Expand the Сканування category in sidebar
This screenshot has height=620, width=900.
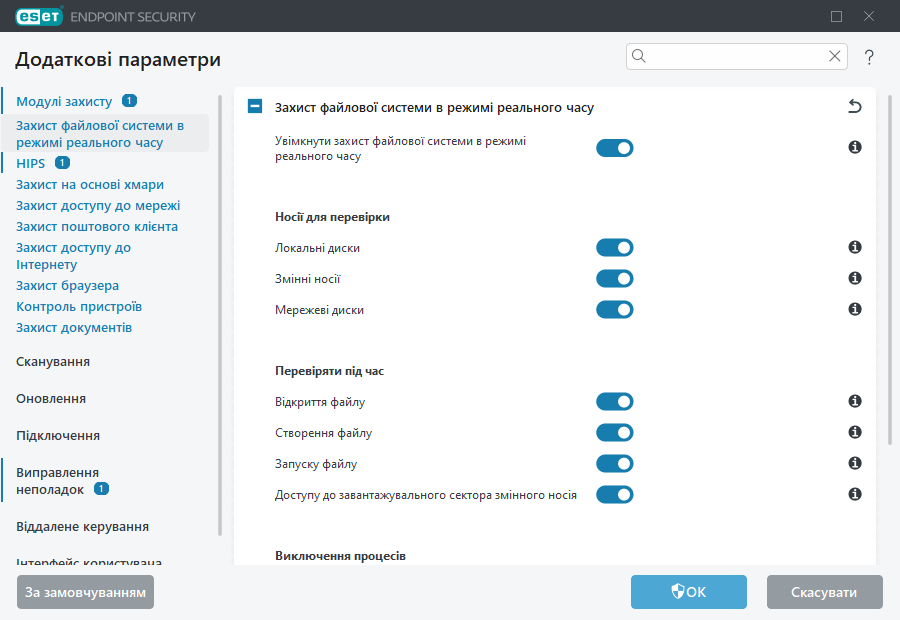pyautogui.click(x=53, y=362)
